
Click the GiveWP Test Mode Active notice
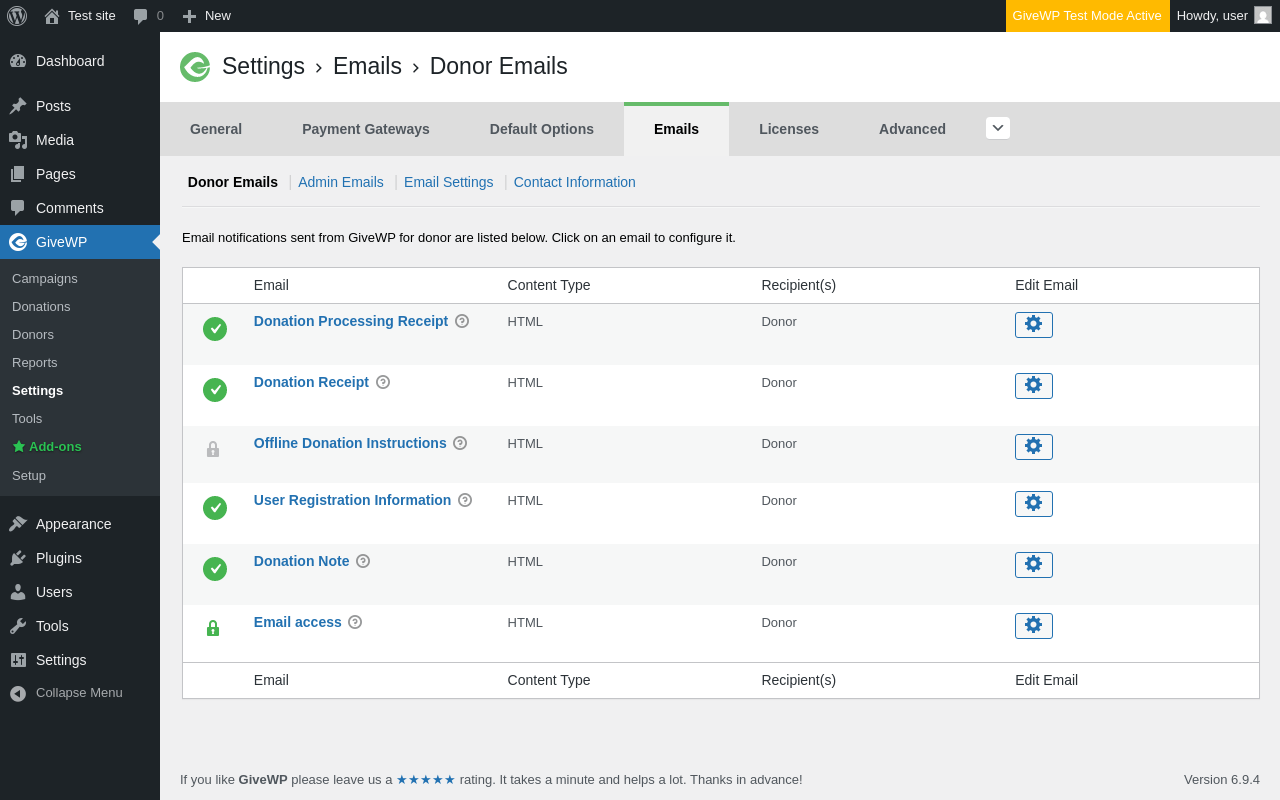point(1087,16)
